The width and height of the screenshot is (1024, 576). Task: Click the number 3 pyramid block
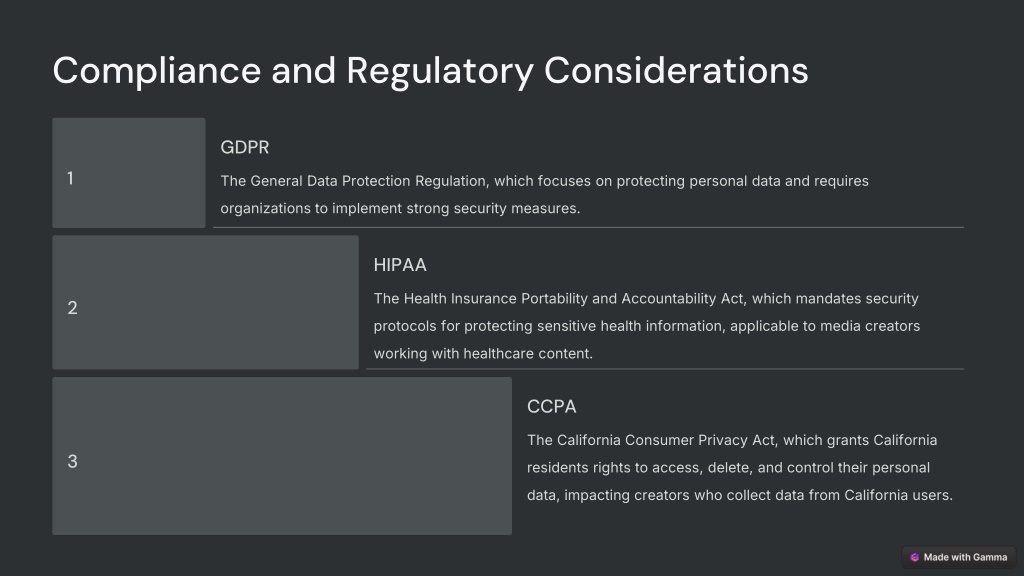(282, 456)
